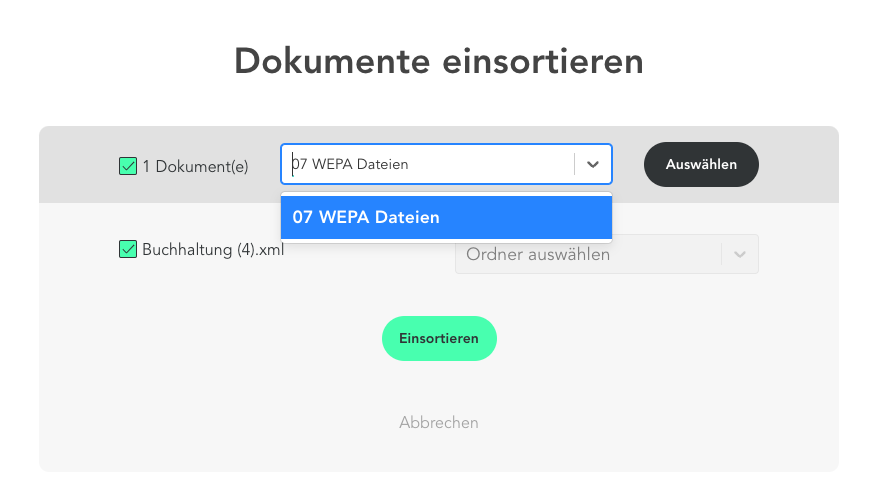This screenshot has height=501, width=881.
Task: Click empty gray header bar left of checkbox
Action: click(75, 165)
